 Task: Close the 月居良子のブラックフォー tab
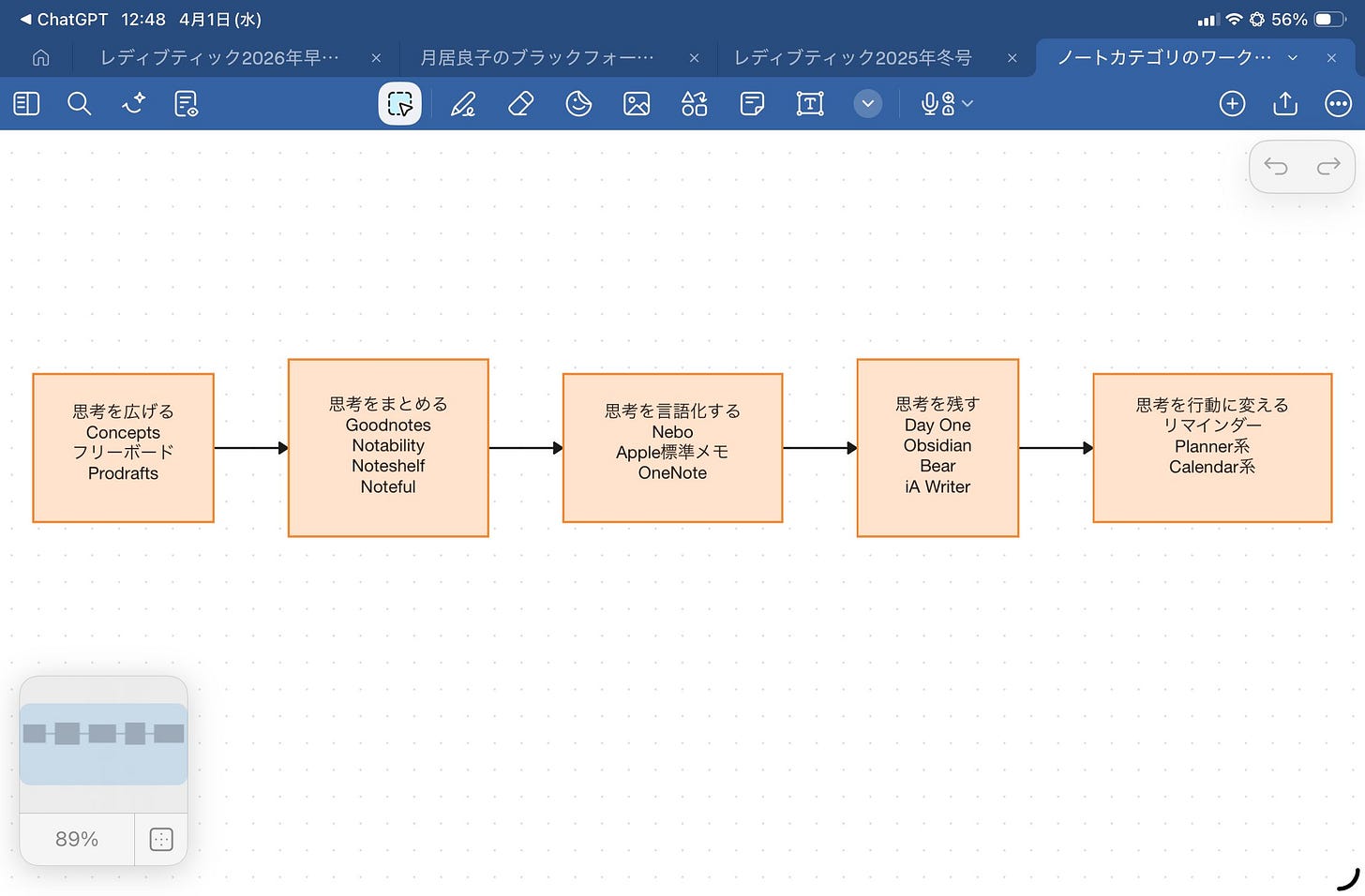click(694, 58)
